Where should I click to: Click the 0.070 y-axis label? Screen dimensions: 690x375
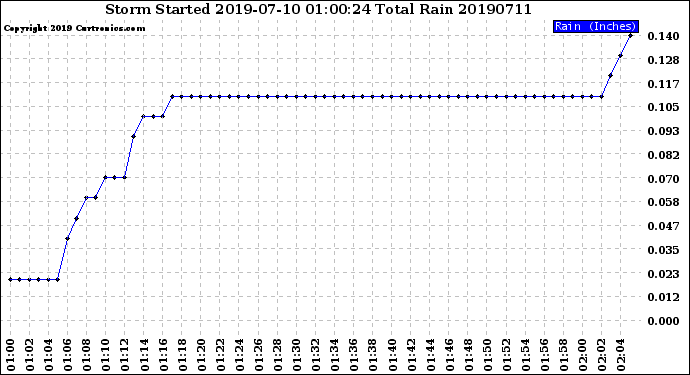663,179
